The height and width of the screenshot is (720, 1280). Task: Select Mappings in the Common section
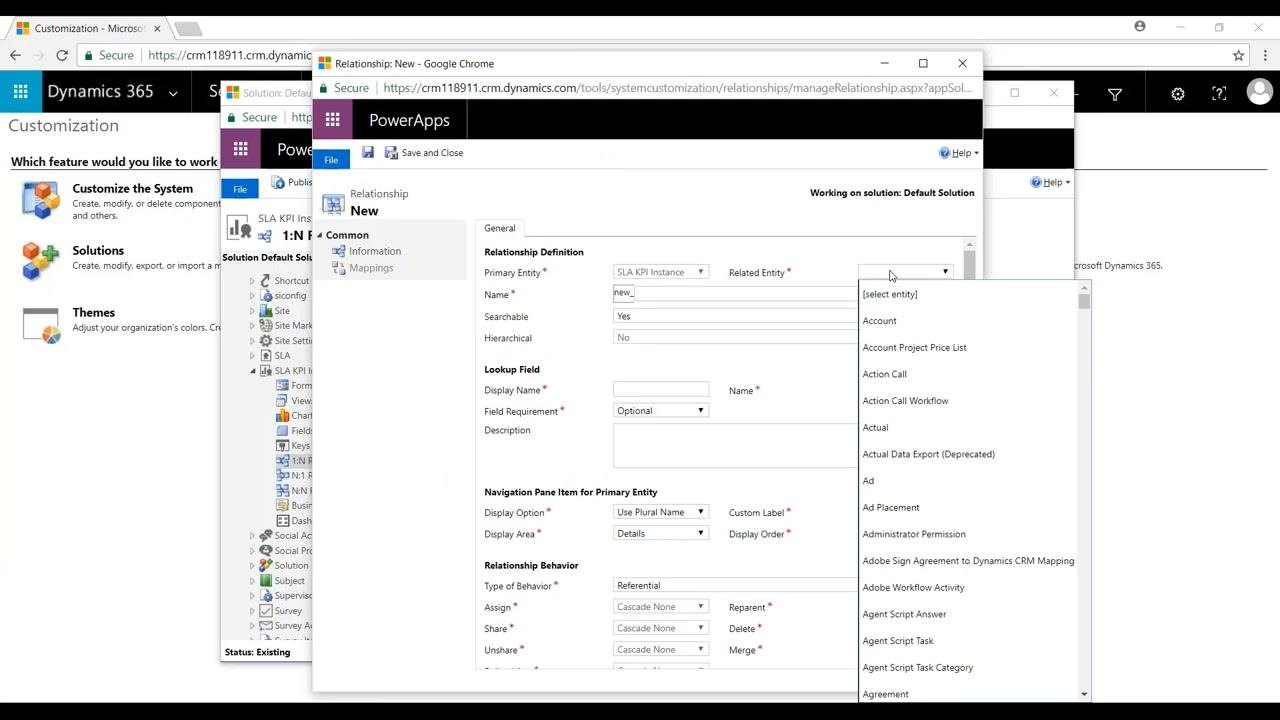[371, 268]
